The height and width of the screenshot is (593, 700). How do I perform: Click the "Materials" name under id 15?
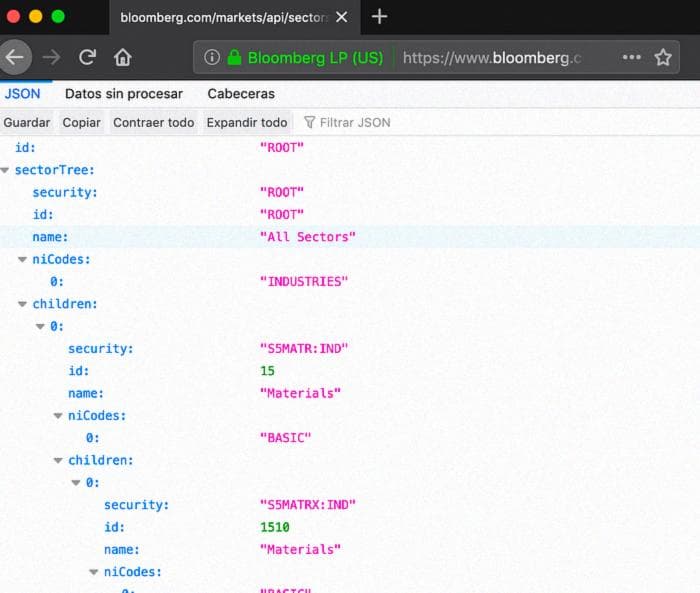[x=300, y=393]
